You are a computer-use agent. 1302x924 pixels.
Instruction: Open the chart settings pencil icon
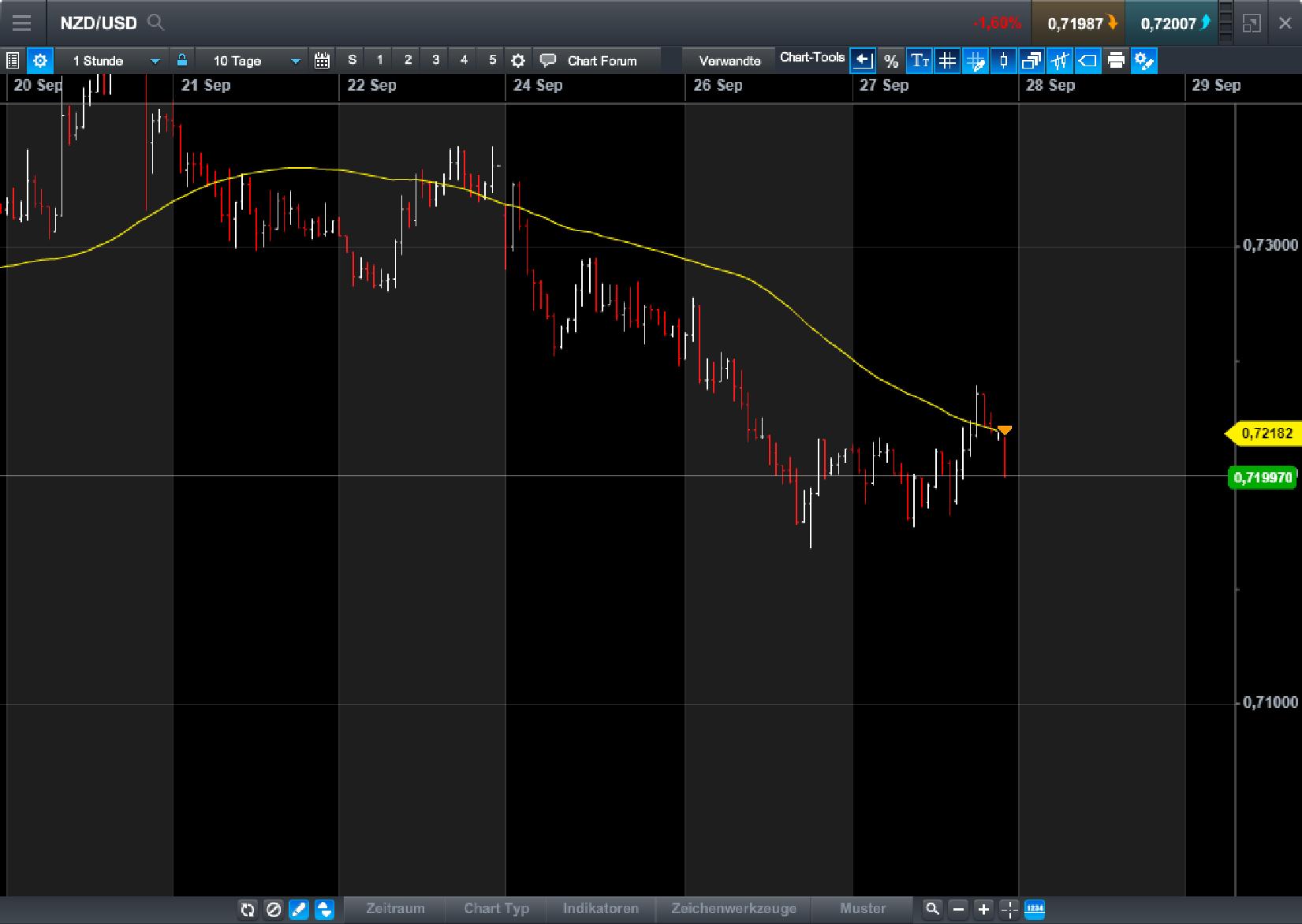(1144, 60)
